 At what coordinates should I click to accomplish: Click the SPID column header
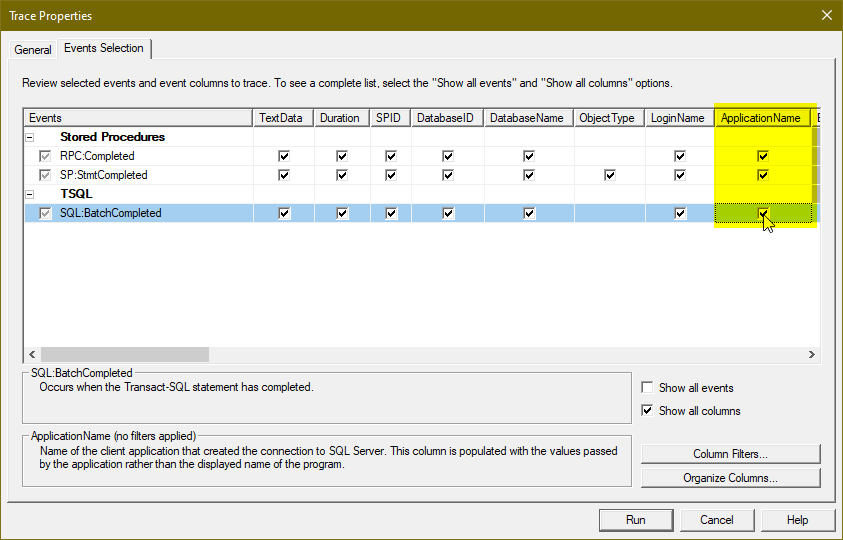click(x=391, y=118)
